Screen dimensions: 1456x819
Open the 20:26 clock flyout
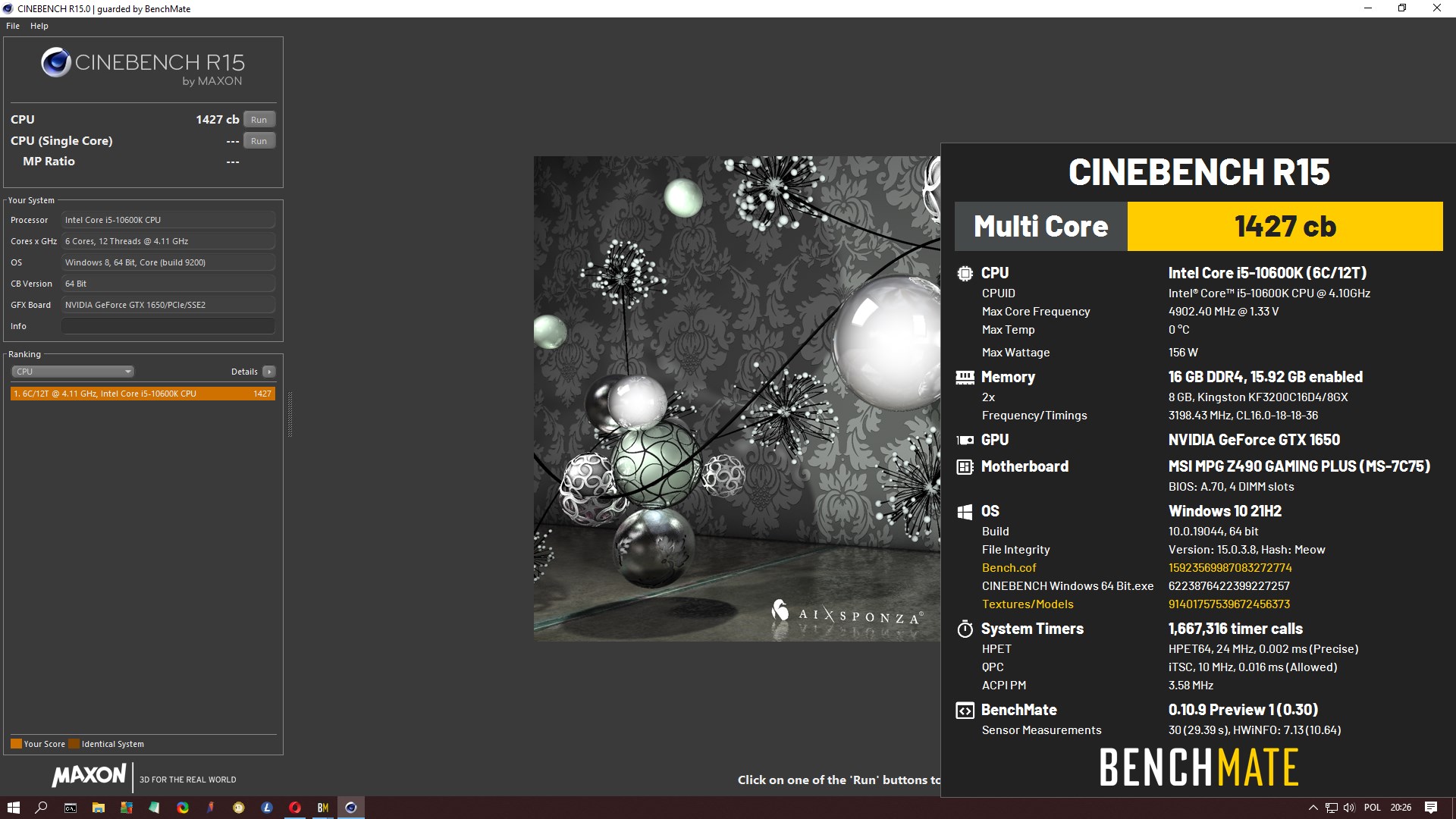(1401, 808)
